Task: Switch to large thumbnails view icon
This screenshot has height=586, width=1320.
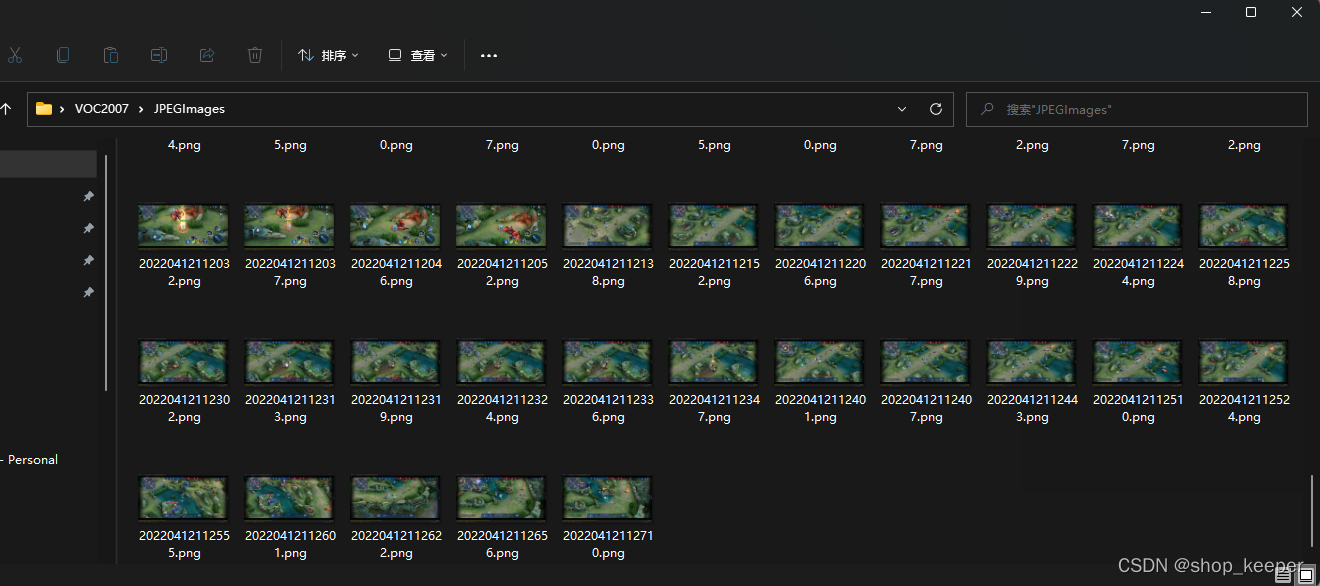Action: (x=1305, y=575)
